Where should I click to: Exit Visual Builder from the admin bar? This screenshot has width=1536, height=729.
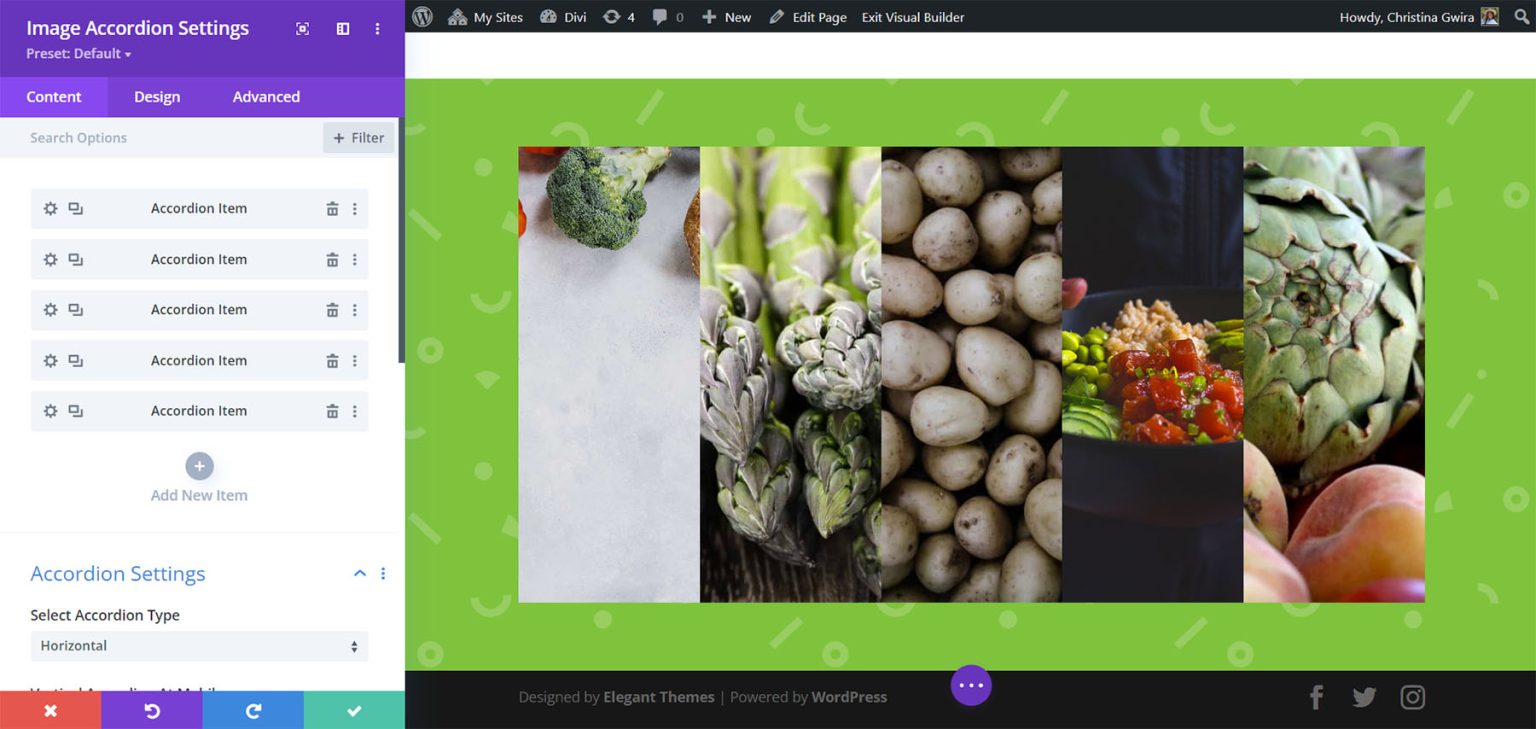(x=912, y=16)
